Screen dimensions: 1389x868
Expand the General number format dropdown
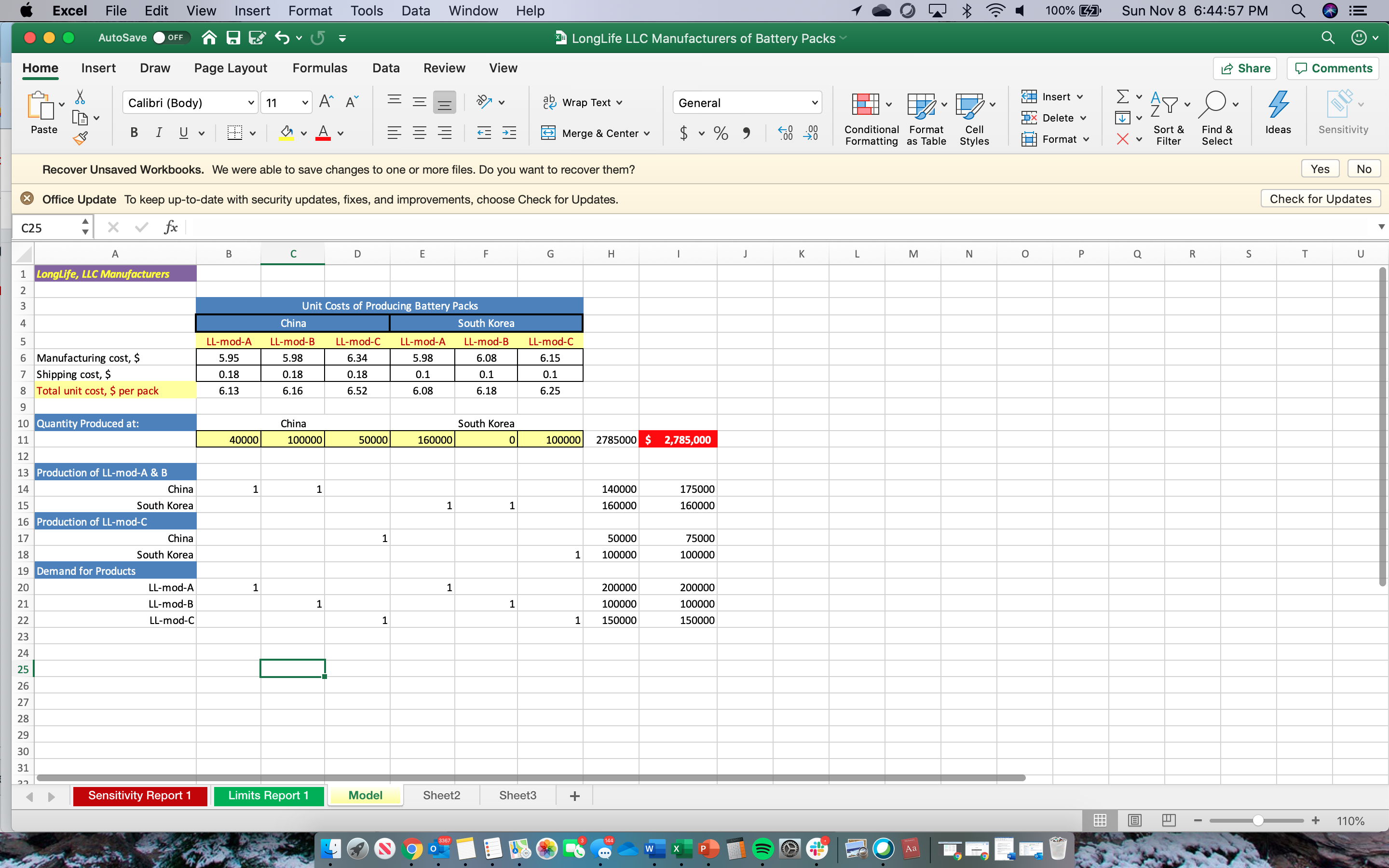click(x=814, y=103)
